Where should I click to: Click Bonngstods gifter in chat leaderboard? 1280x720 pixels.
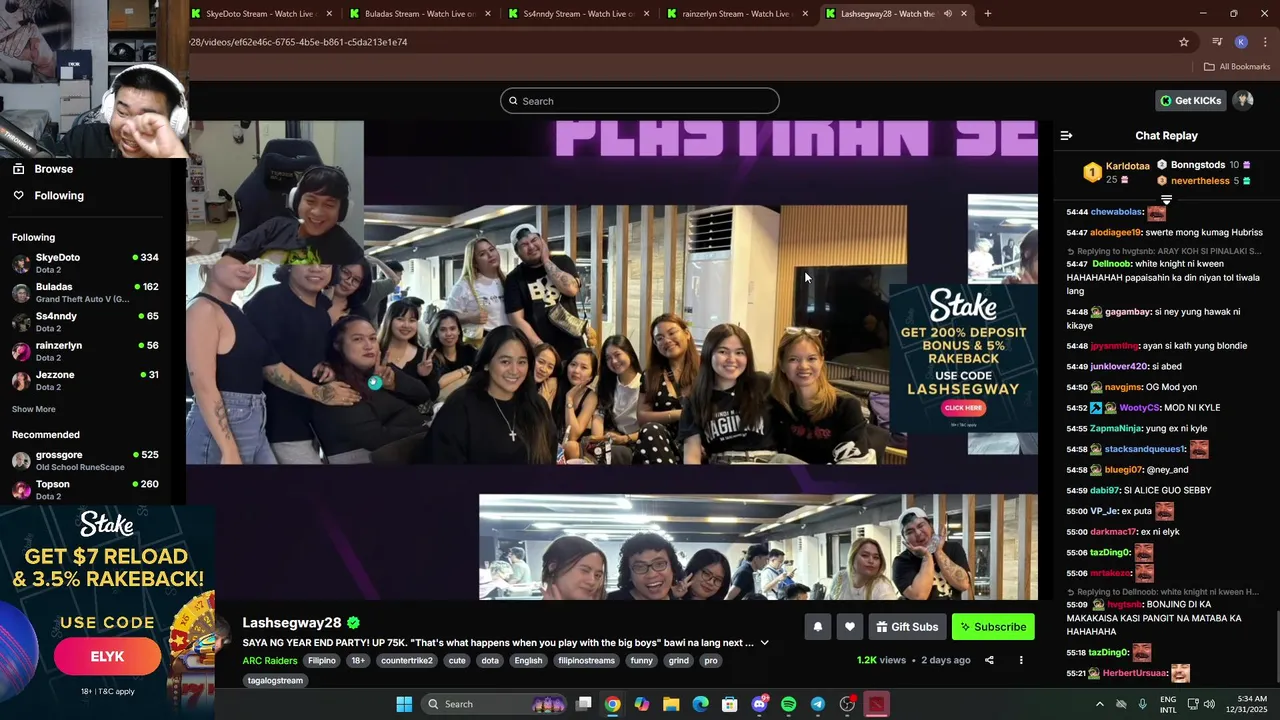pos(1198,165)
